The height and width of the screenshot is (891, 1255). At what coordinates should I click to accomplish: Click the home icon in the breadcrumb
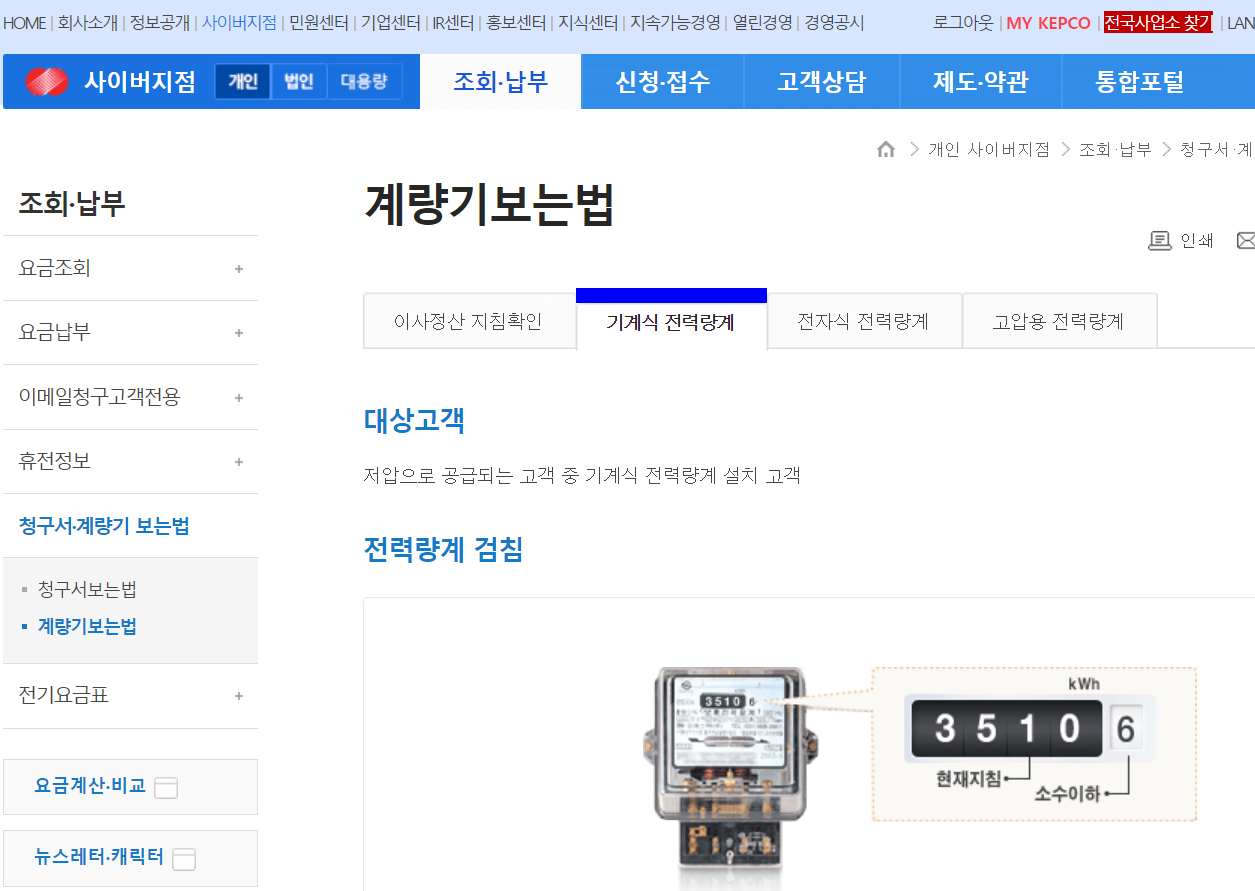point(886,148)
